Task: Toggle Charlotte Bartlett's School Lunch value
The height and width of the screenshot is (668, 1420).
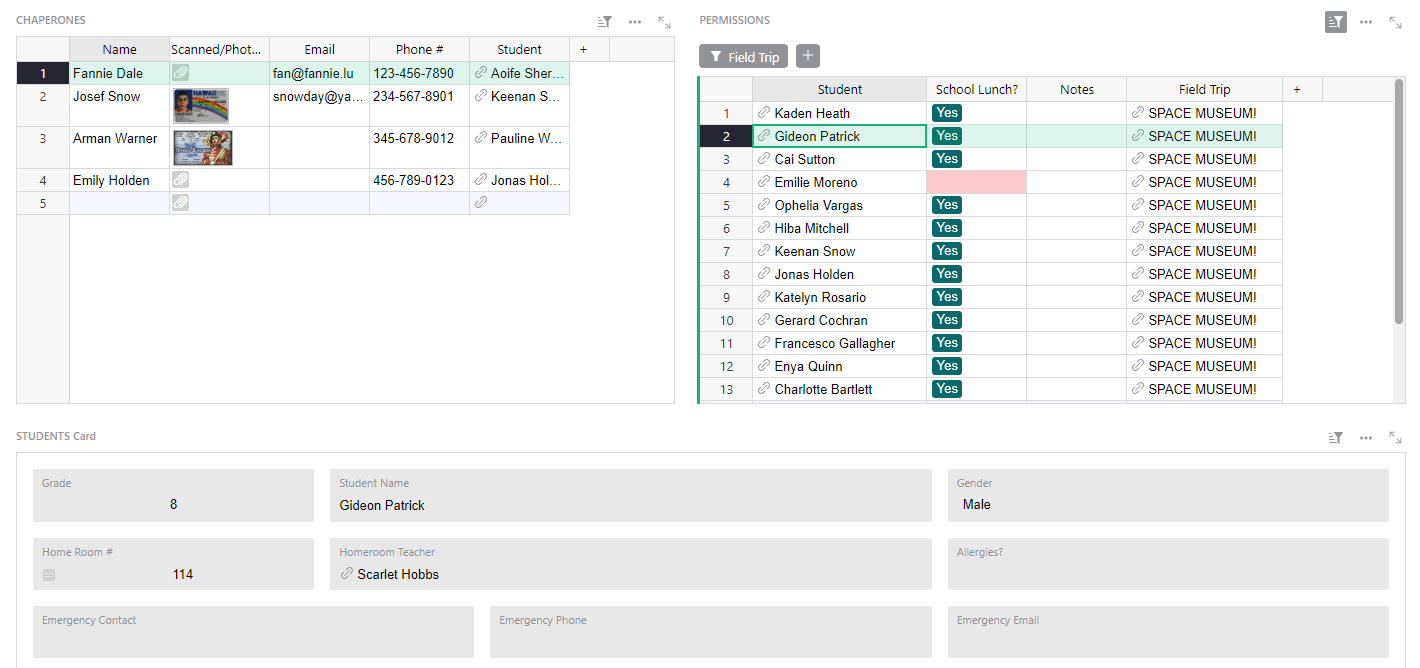Action: pos(946,388)
